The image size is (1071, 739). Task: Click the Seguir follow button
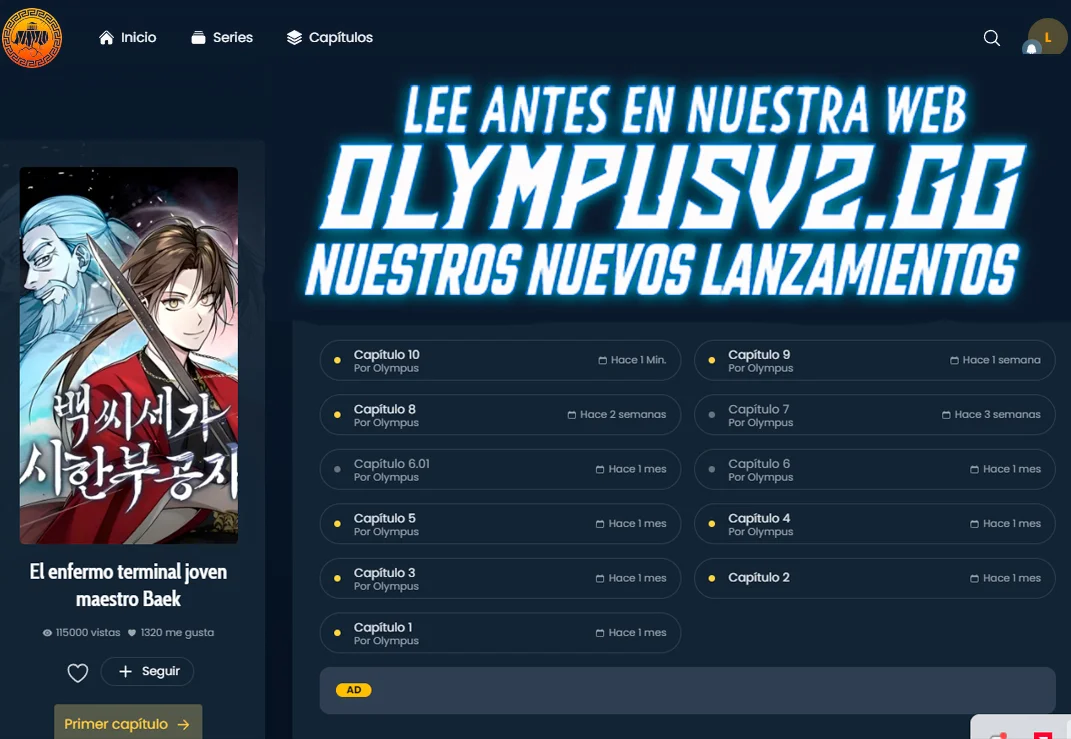(x=147, y=671)
